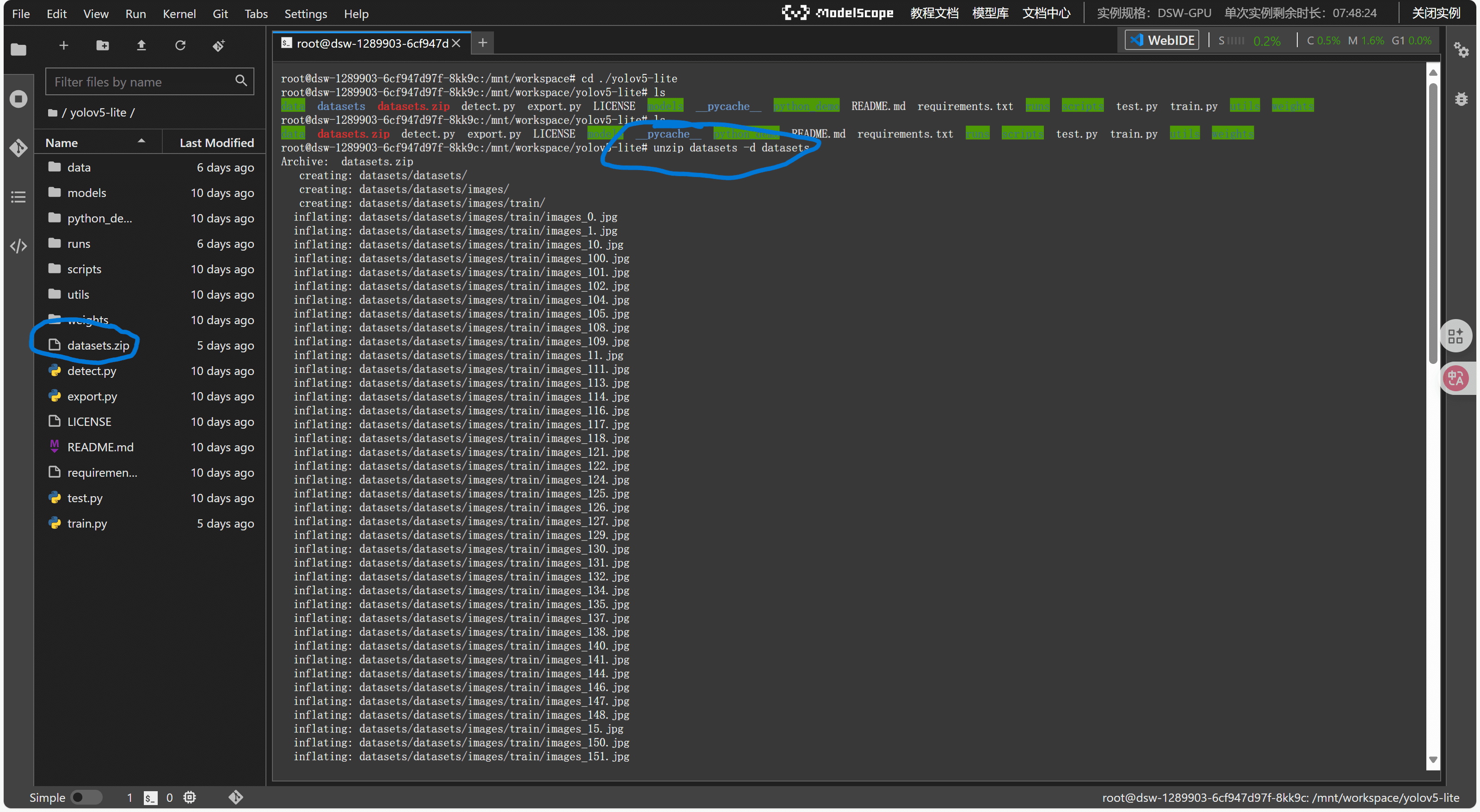Click the Git clone toolbar icon
The width and height of the screenshot is (1480, 812).
tap(219, 45)
